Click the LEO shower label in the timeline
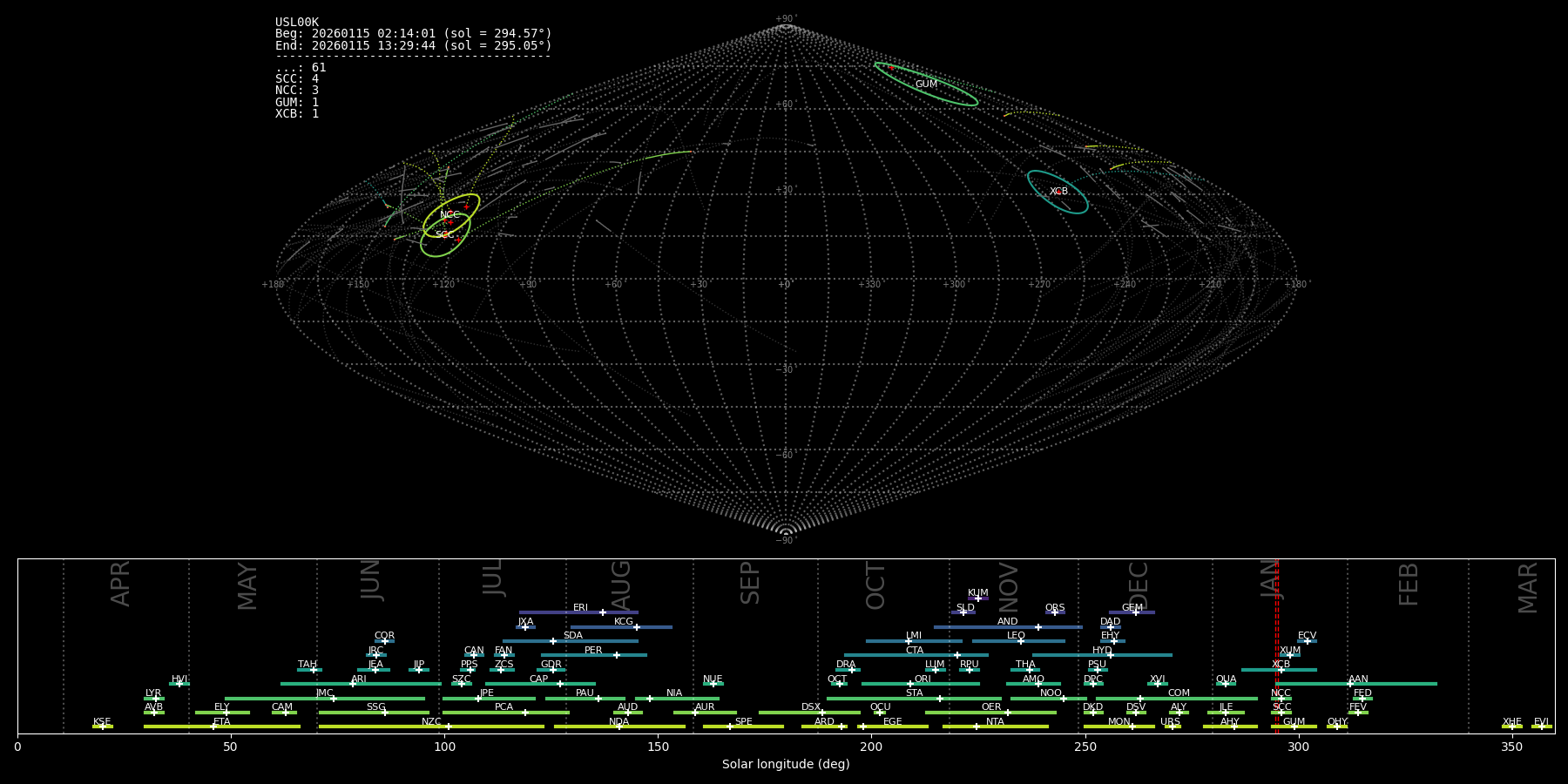 point(1016,636)
